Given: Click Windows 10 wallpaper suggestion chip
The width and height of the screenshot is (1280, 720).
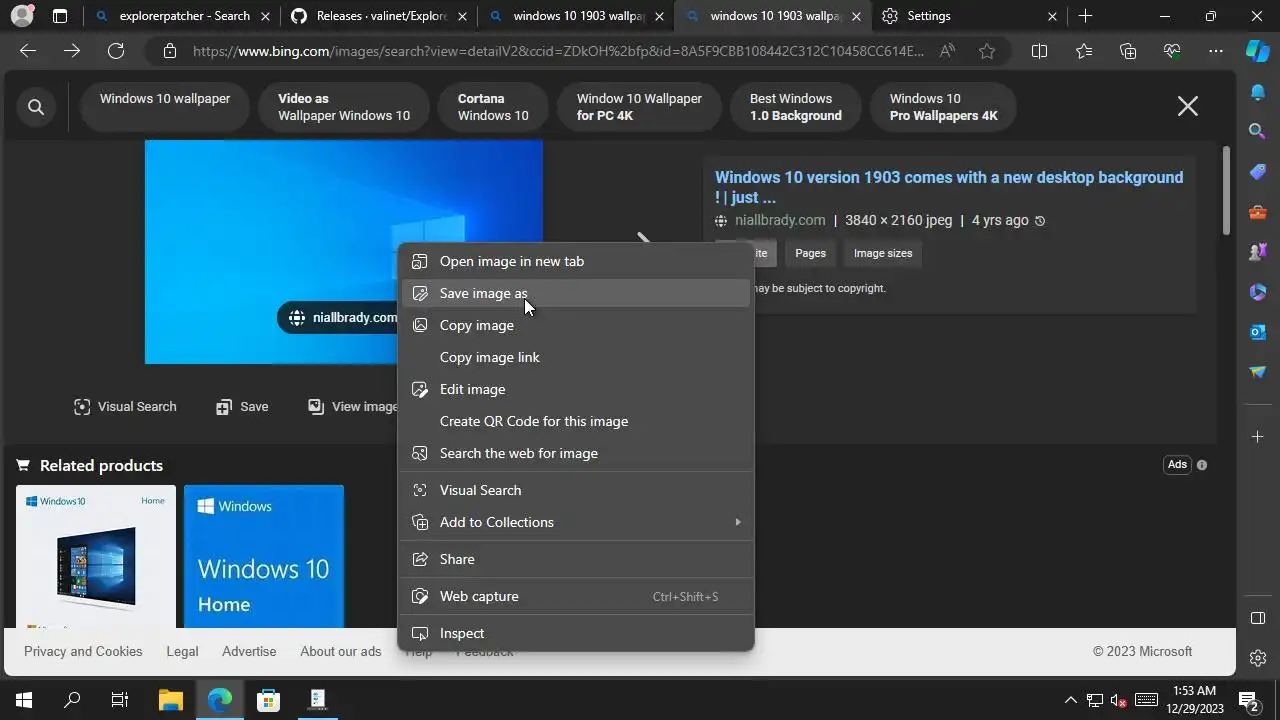Looking at the screenshot, I should point(165,107).
